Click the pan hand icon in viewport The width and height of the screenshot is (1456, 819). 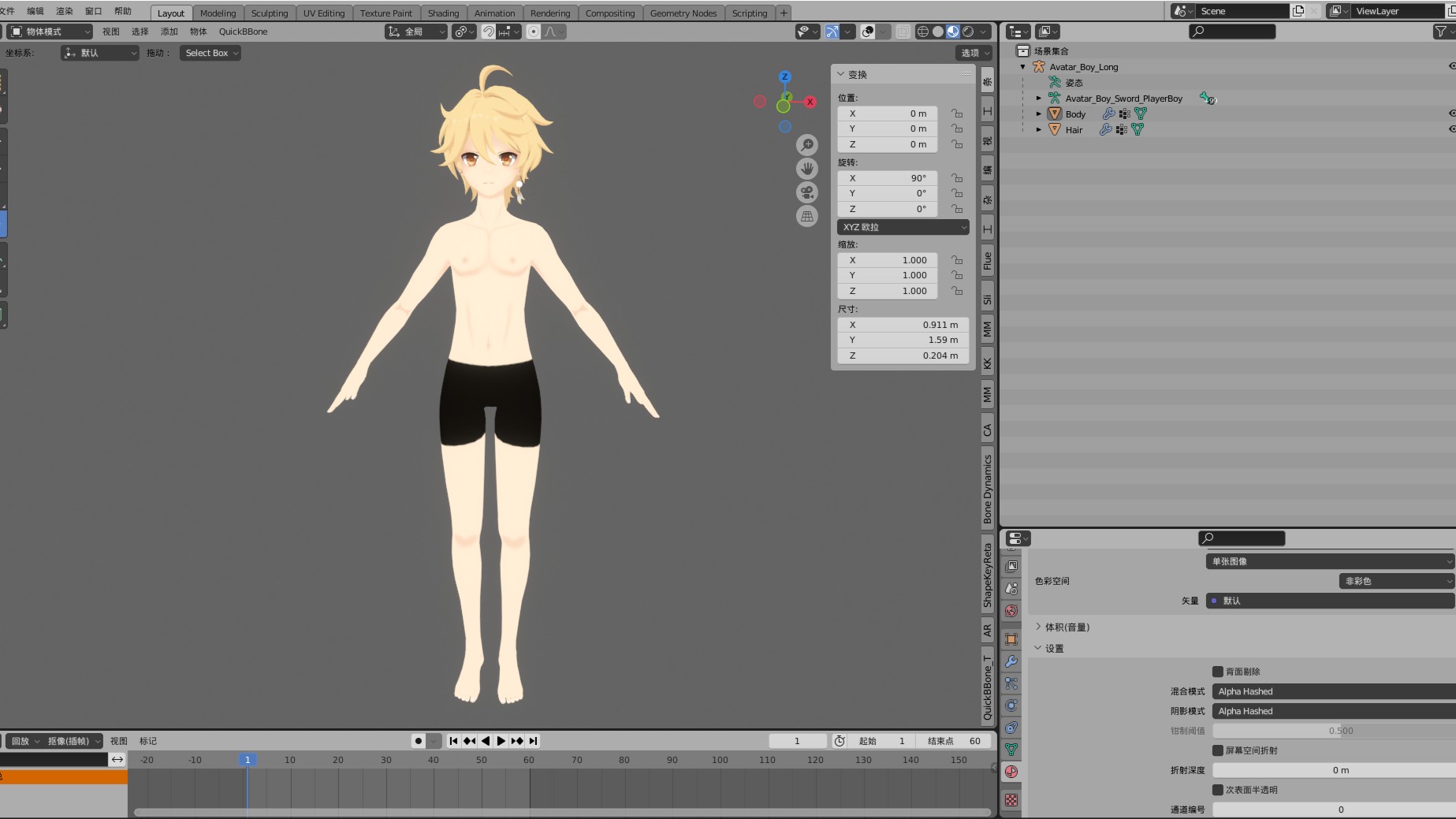806,169
